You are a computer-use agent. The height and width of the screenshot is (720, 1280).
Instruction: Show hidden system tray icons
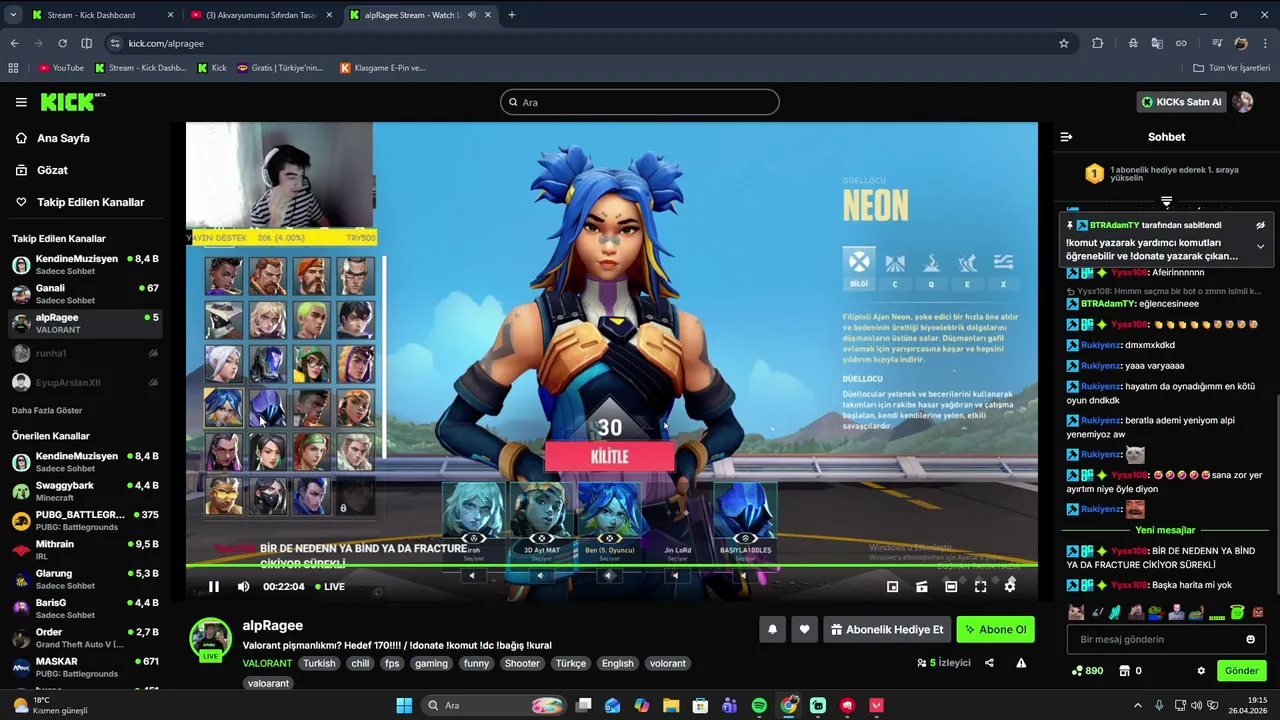(1137, 705)
